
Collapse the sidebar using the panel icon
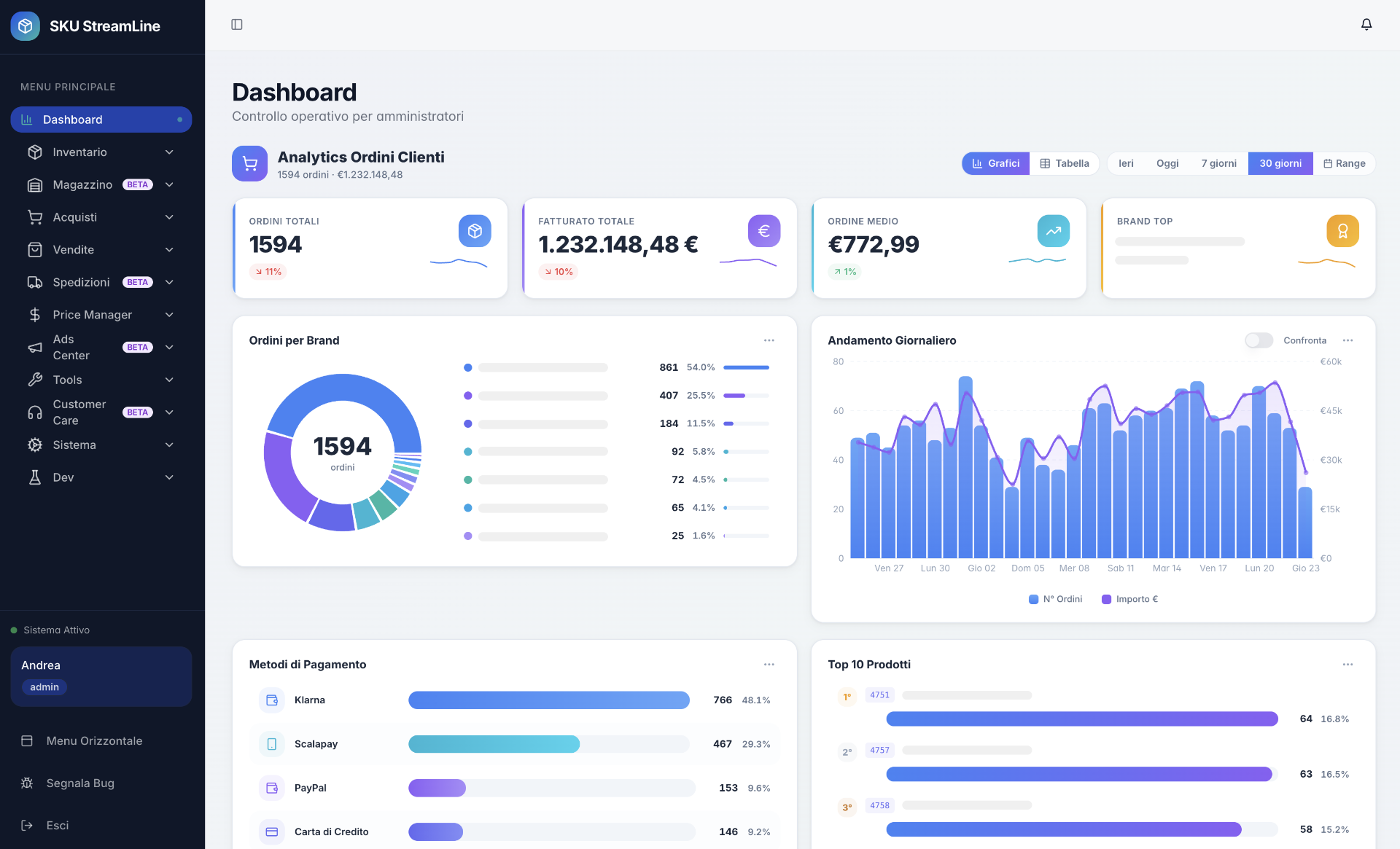click(236, 24)
